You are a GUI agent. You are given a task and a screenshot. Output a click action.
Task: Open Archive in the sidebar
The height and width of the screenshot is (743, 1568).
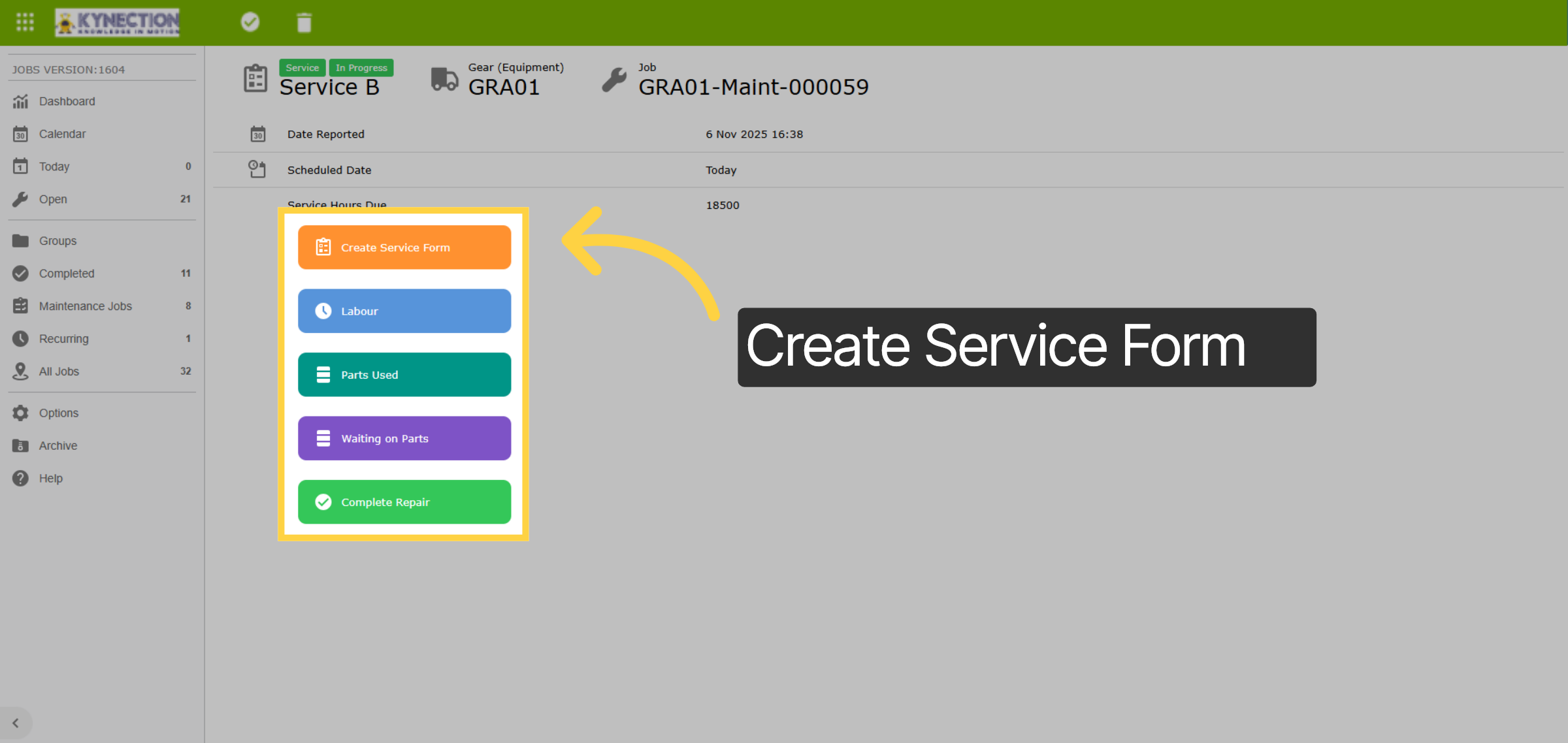point(102,446)
